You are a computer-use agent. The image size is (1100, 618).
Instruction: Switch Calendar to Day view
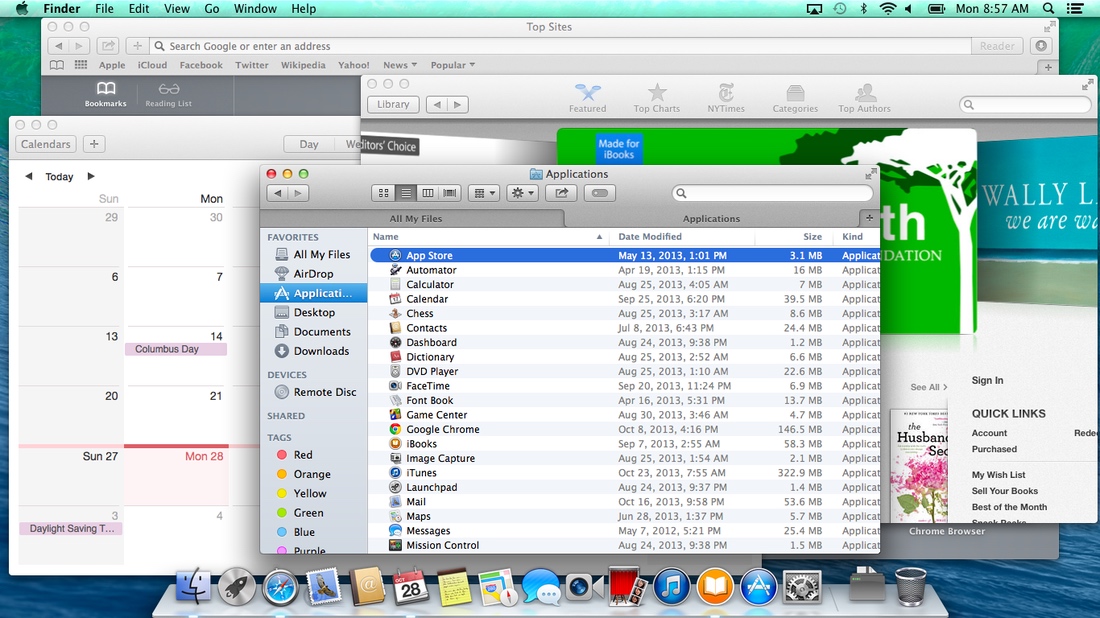pos(309,144)
